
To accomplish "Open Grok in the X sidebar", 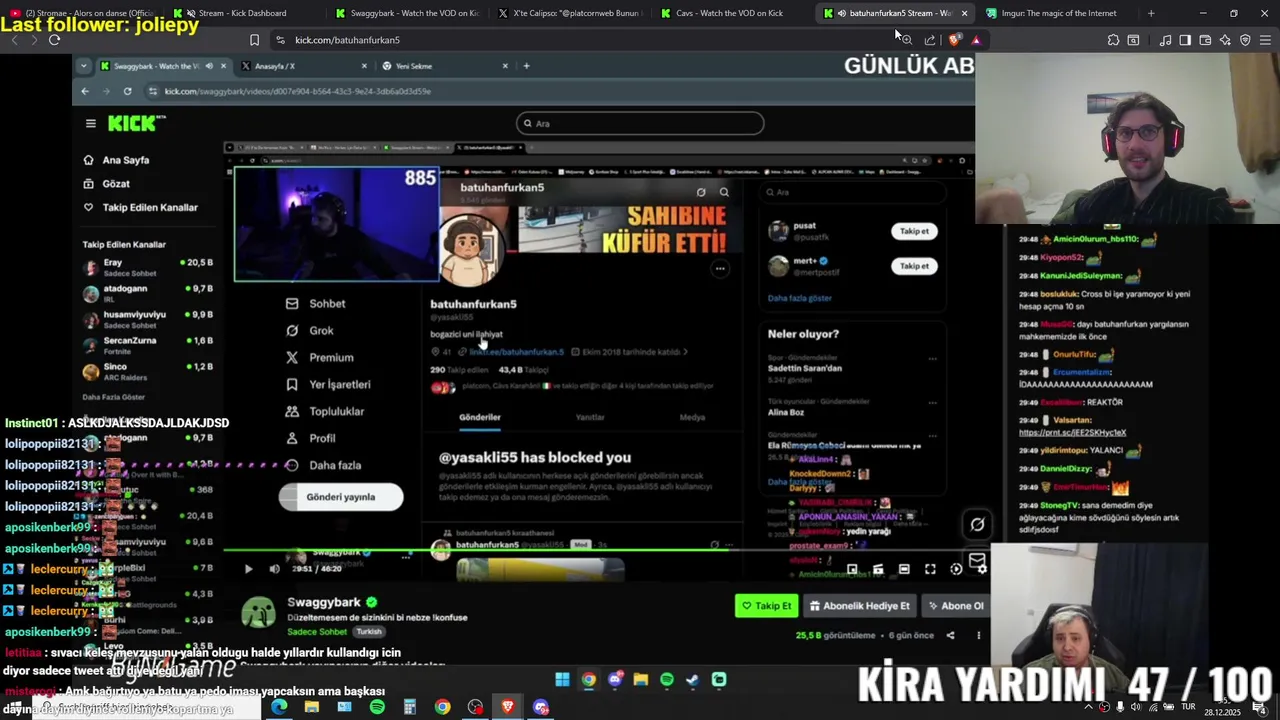I will tap(310, 331).
